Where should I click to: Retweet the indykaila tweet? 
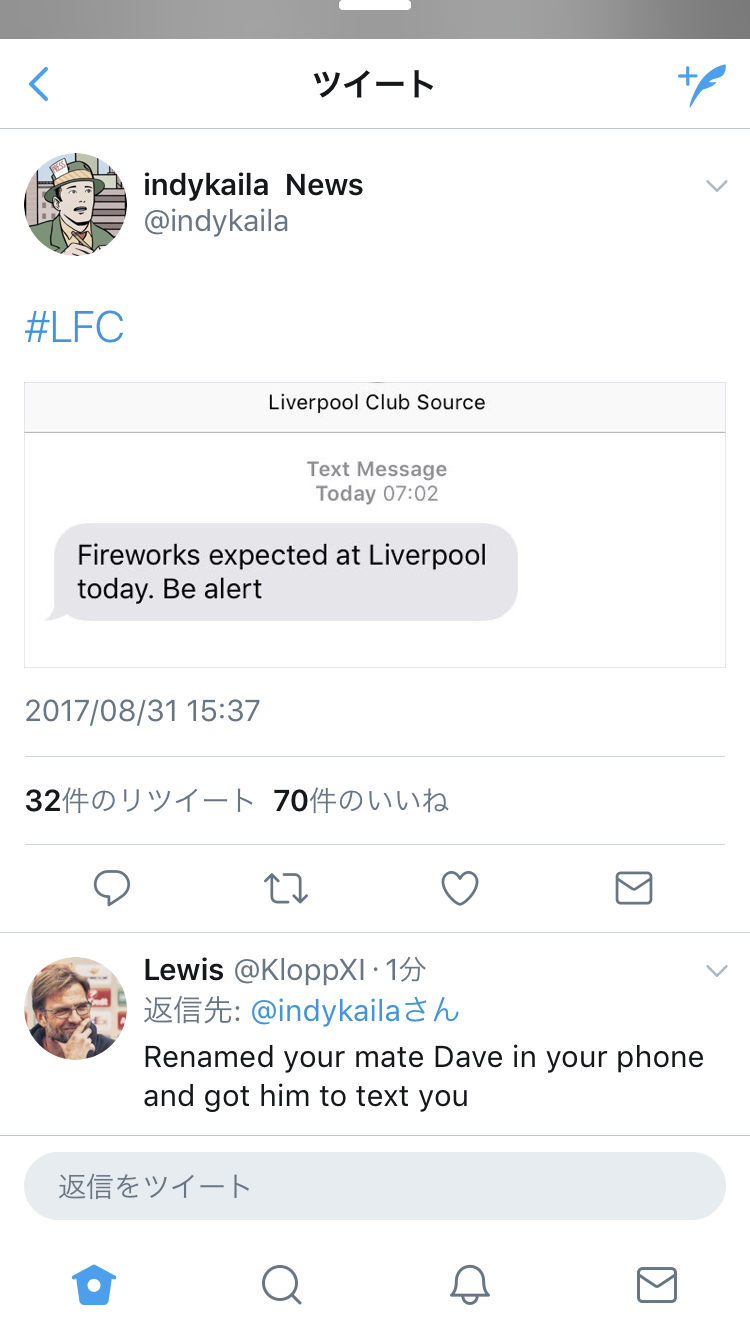[286, 888]
